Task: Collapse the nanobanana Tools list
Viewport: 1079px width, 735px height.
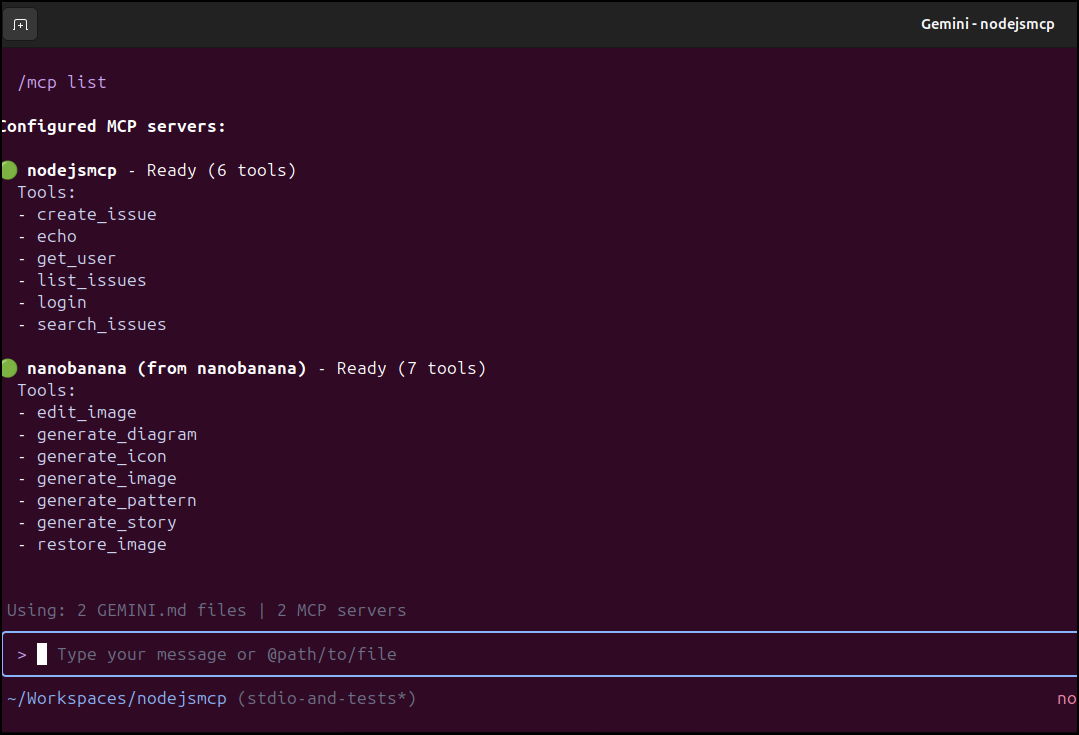Action: pyautogui.click(x=46, y=390)
